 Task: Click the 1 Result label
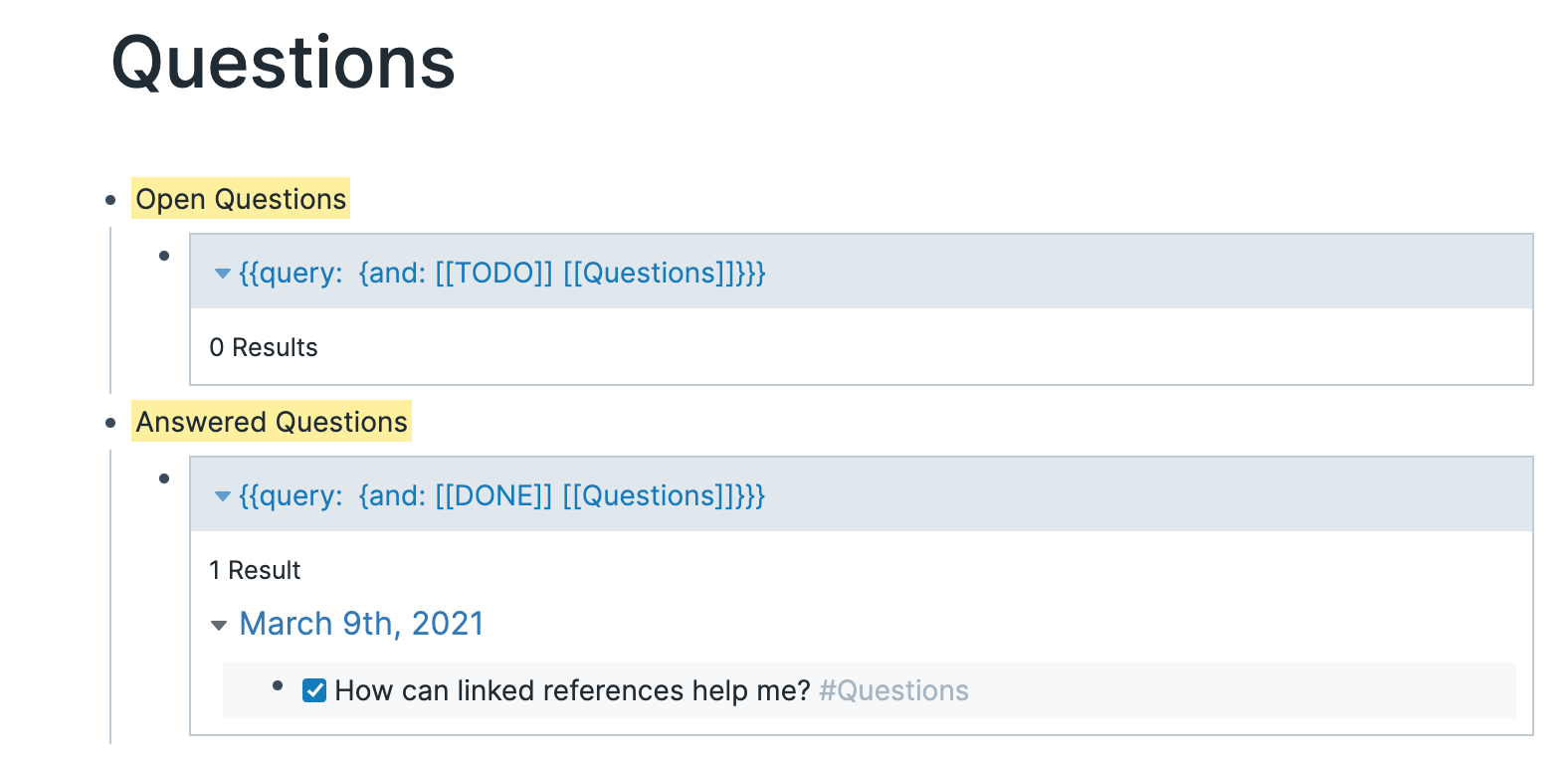(254, 570)
